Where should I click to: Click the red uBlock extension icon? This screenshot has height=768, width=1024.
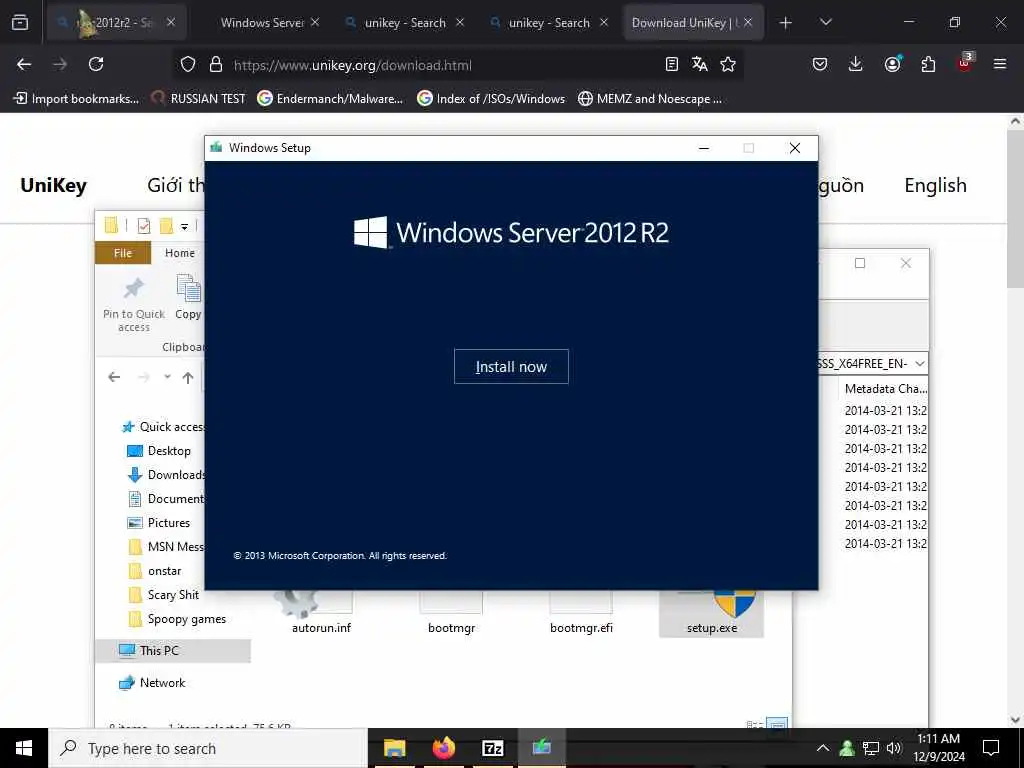pos(965,63)
